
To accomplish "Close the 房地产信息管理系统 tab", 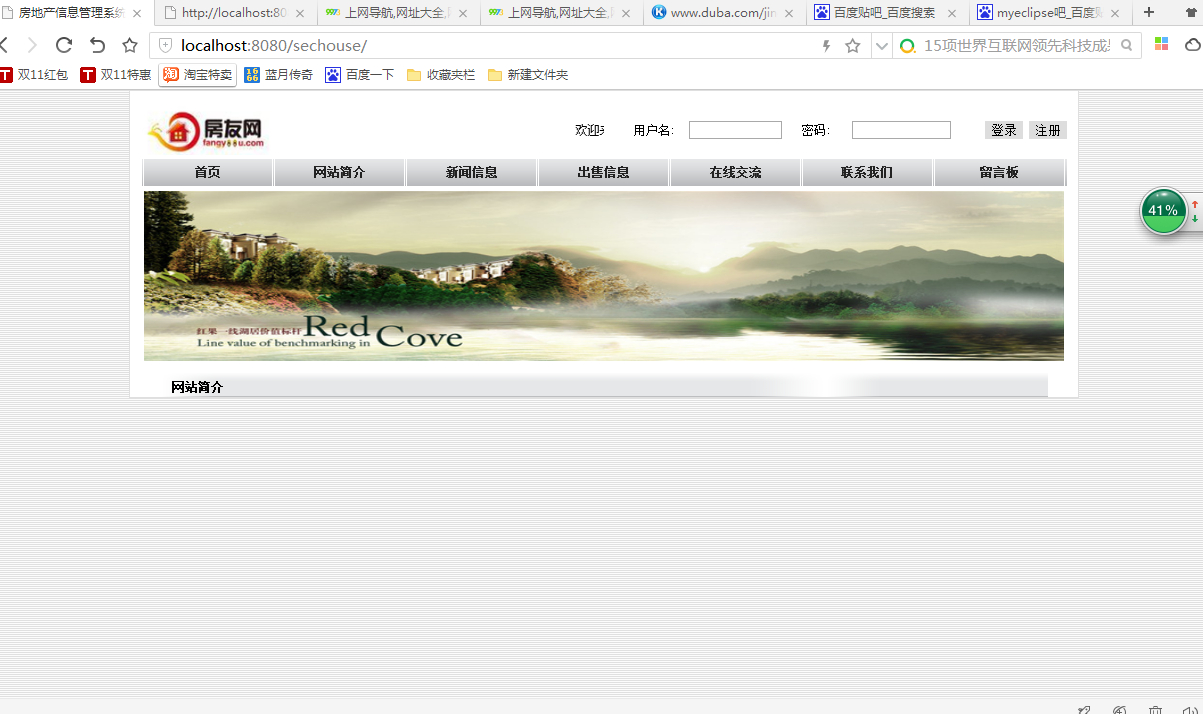I will [137, 14].
